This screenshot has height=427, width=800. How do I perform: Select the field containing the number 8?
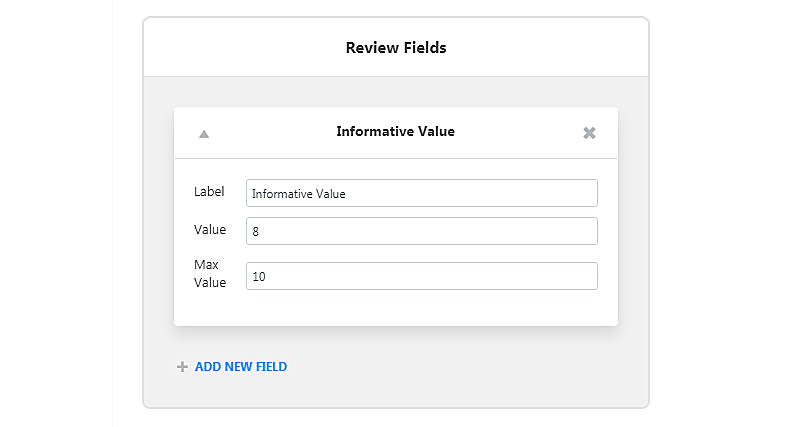[421, 231]
